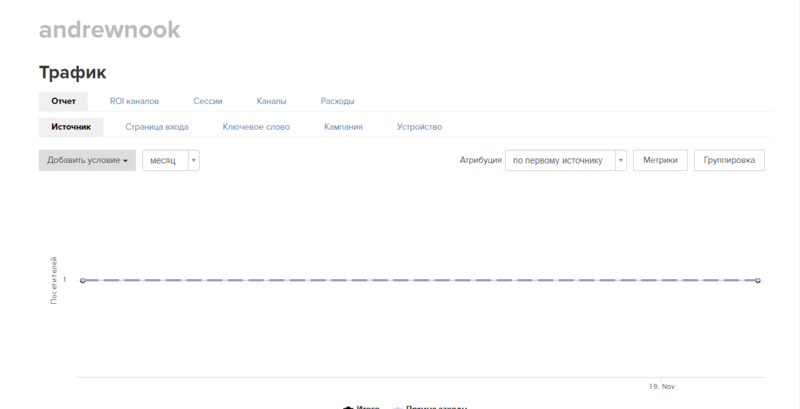
Task: Open the Расходы tab
Action: [x=337, y=101]
